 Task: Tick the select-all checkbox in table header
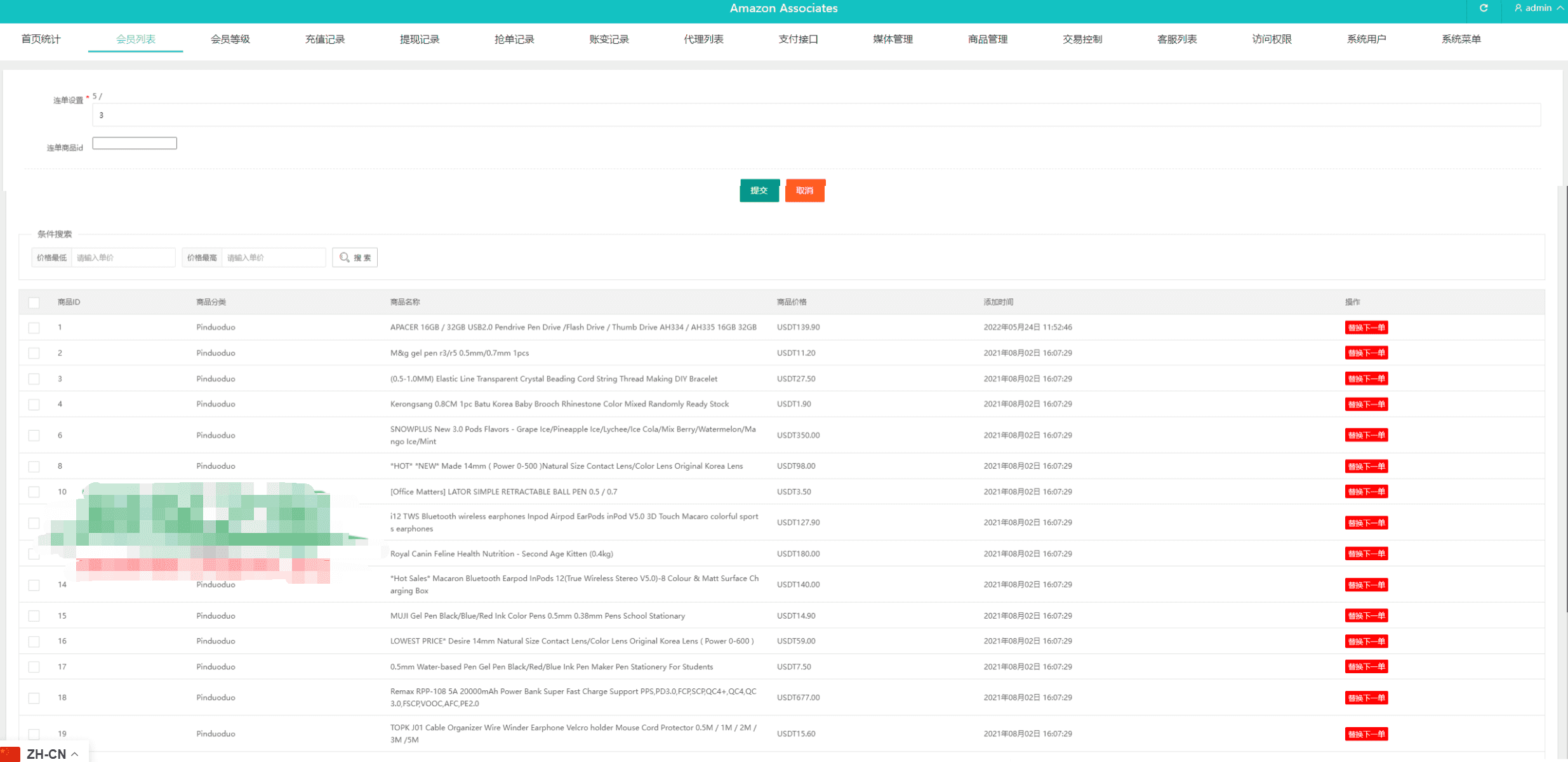pos(34,303)
